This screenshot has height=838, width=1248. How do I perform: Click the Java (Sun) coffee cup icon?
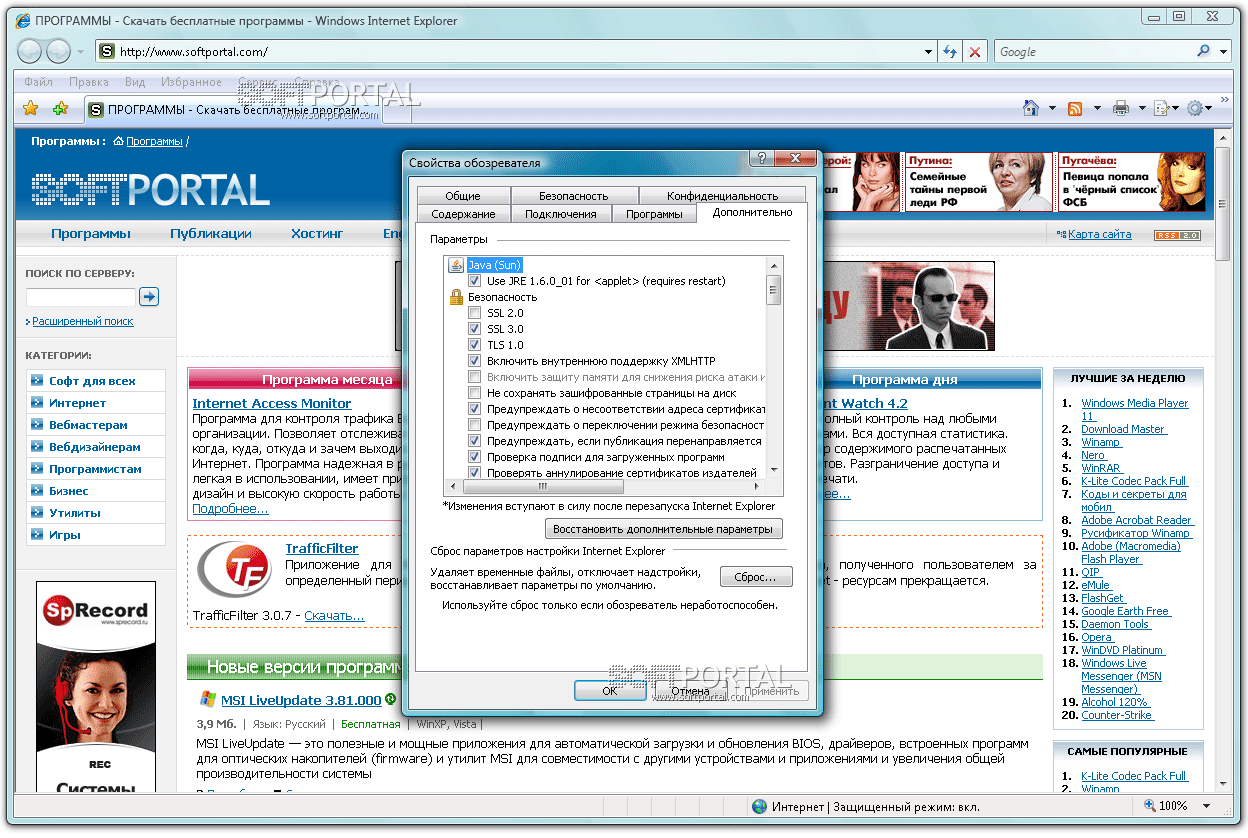(456, 265)
